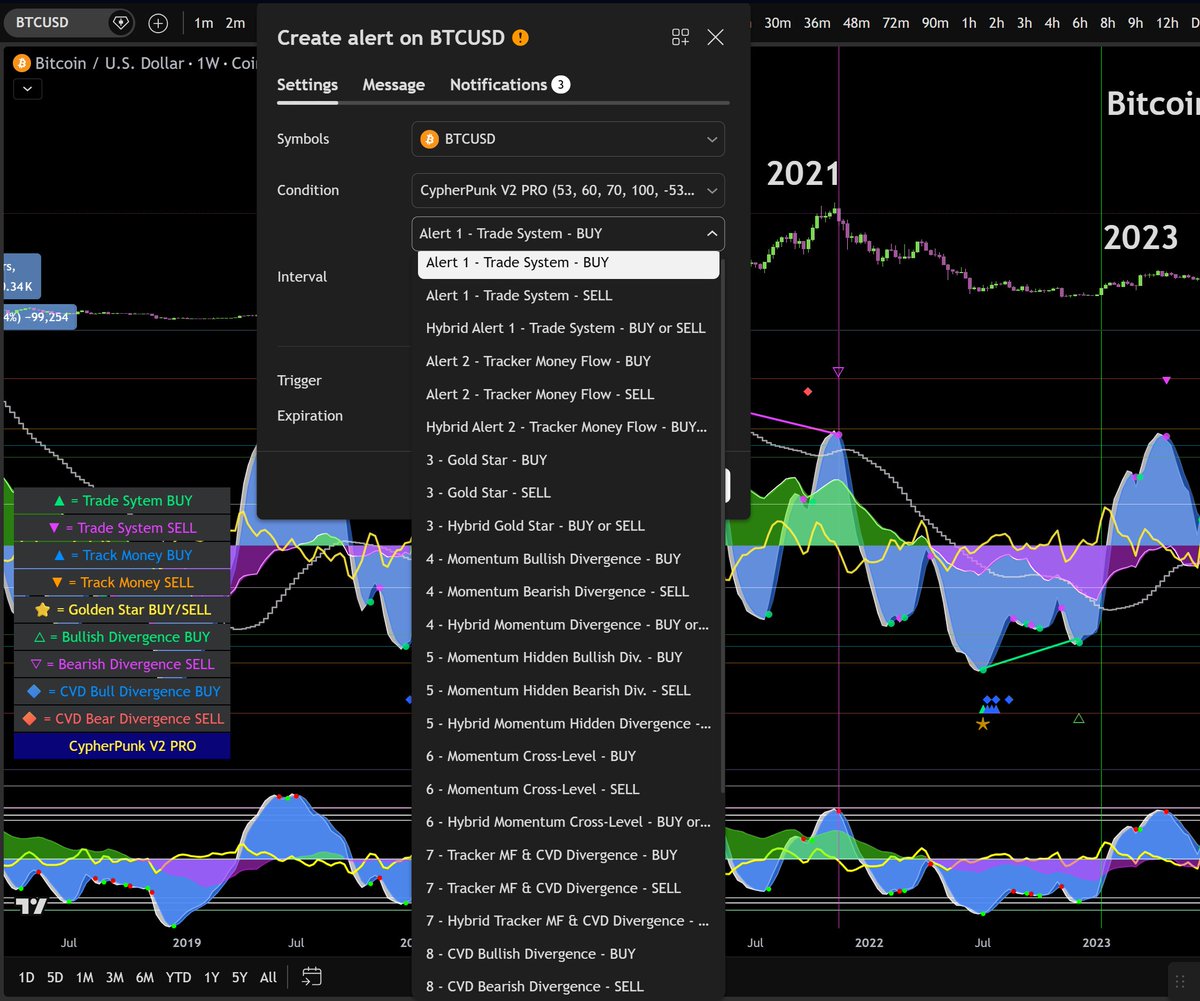
Task: Select 4 - Momentum Bearish Divergence - SELL
Action: tap(568, 592)
